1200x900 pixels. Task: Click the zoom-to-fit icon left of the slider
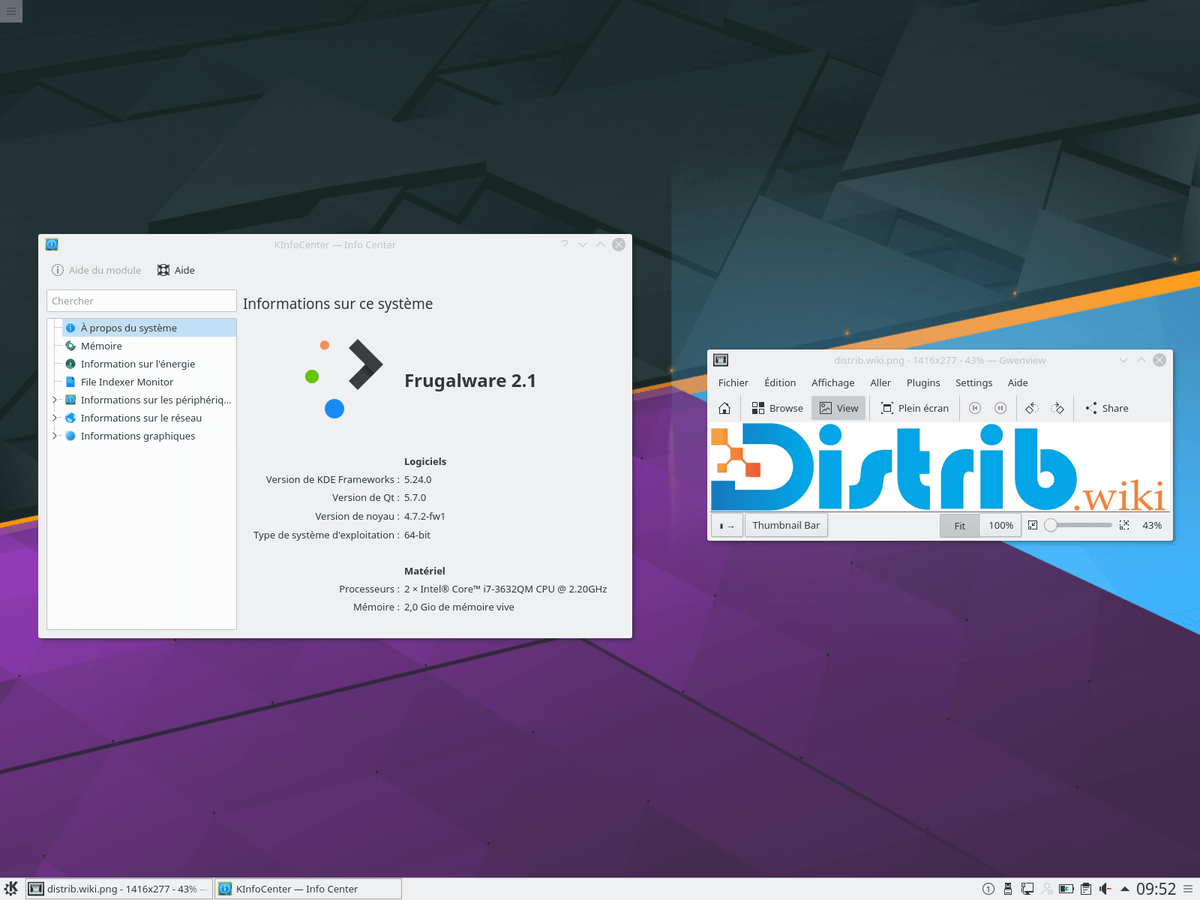[x=1033, y=525]
